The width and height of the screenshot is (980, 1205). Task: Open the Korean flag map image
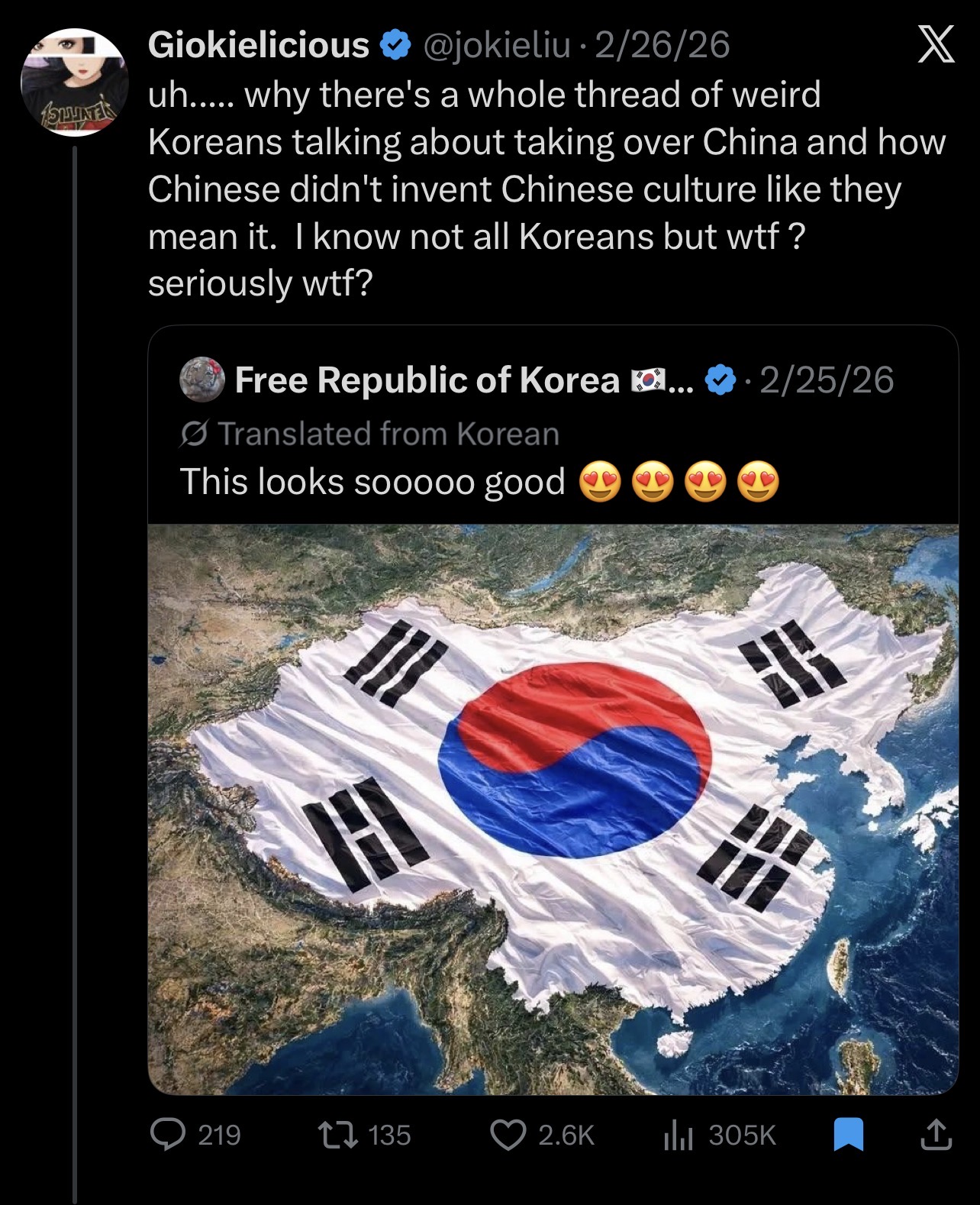pyautogui.click(x=553, y=809)
